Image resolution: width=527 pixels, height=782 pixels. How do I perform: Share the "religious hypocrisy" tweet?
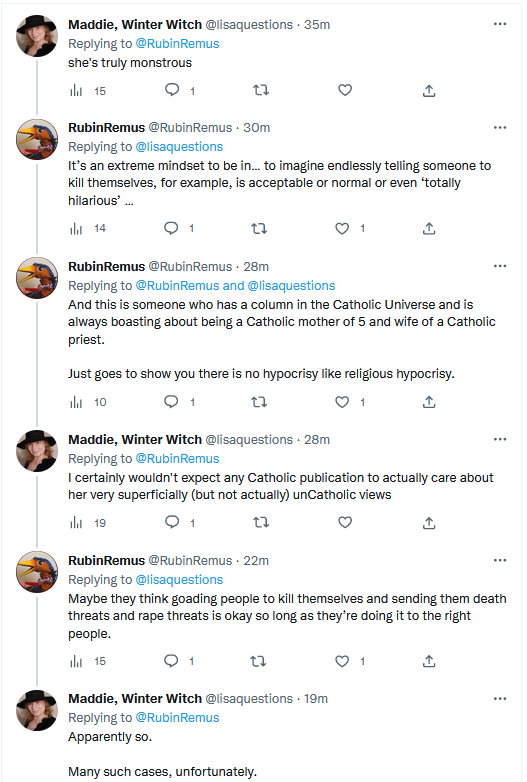[x=429, y=402]
